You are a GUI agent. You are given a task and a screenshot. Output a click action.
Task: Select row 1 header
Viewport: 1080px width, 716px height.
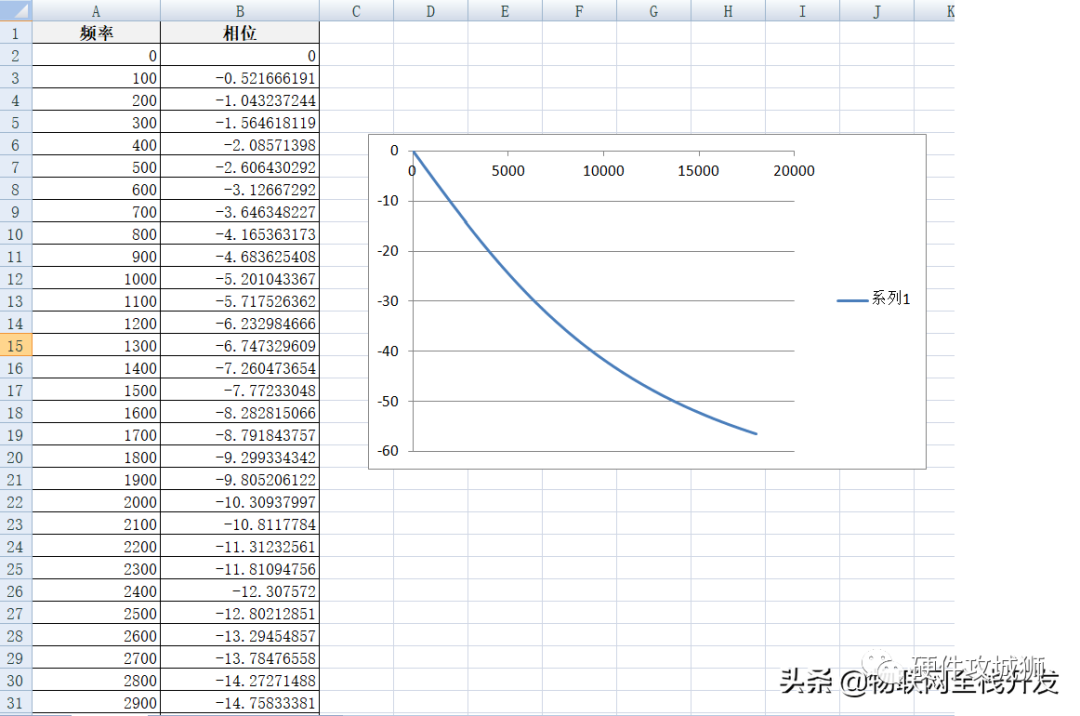pyautogui.click(x=16, y=33)
